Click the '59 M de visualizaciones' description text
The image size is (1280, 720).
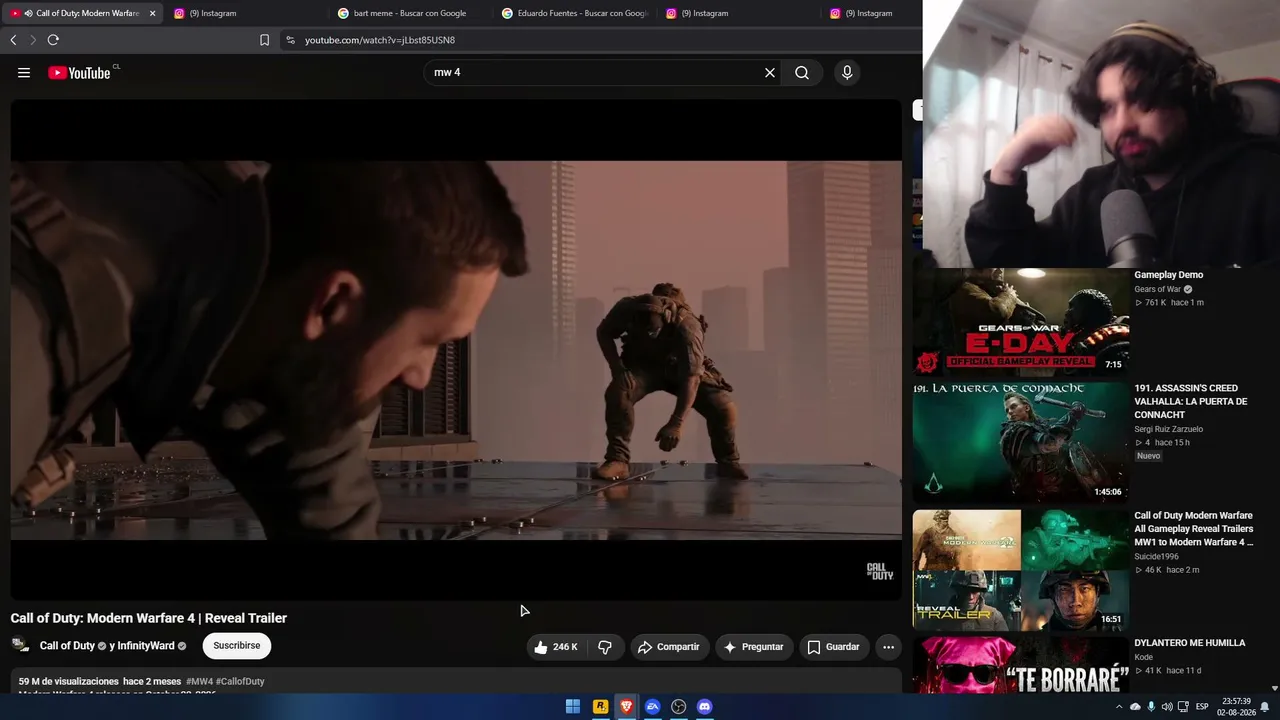coord(69,682)
